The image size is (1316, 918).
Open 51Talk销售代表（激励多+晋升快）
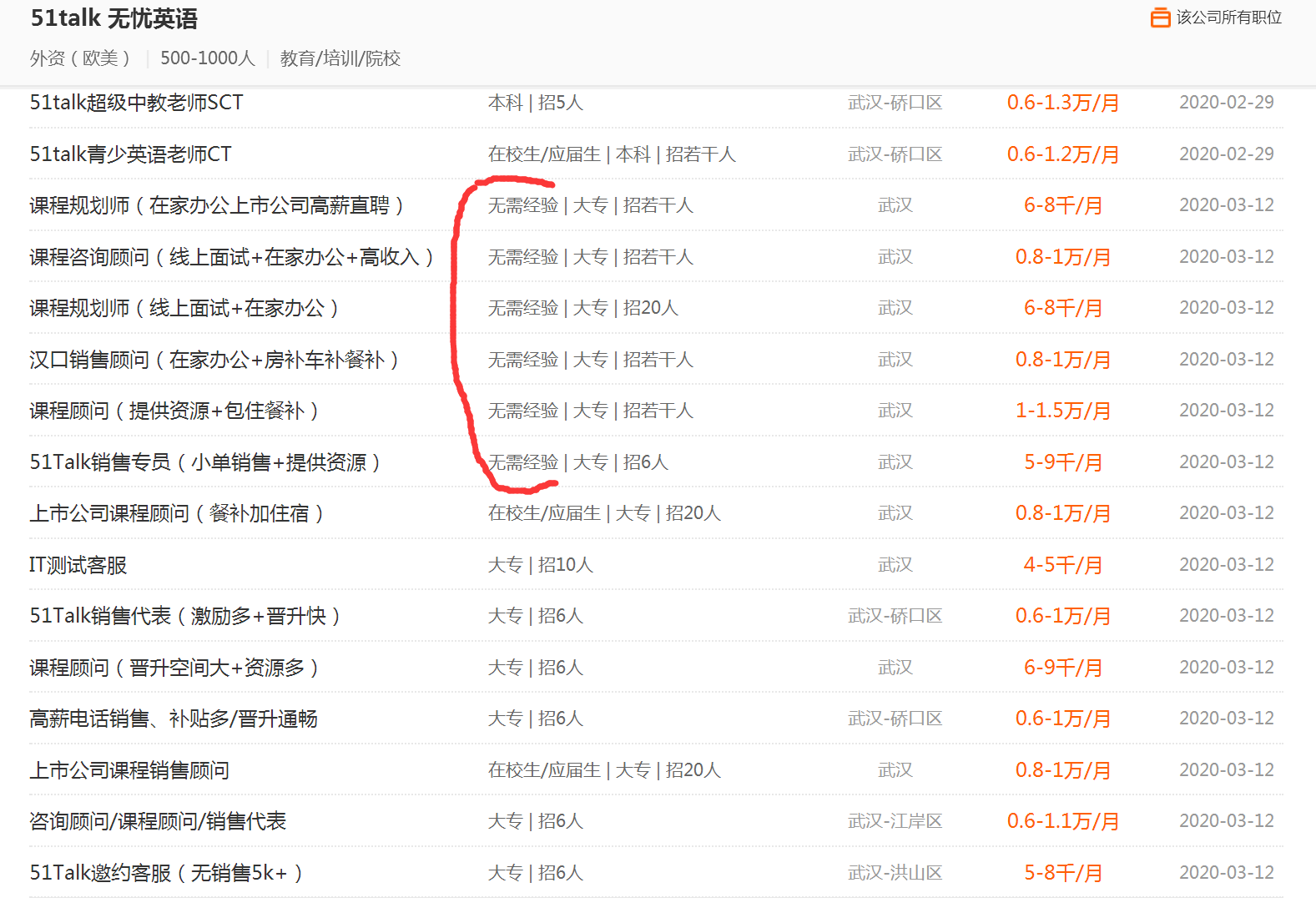tap(188, 616)
